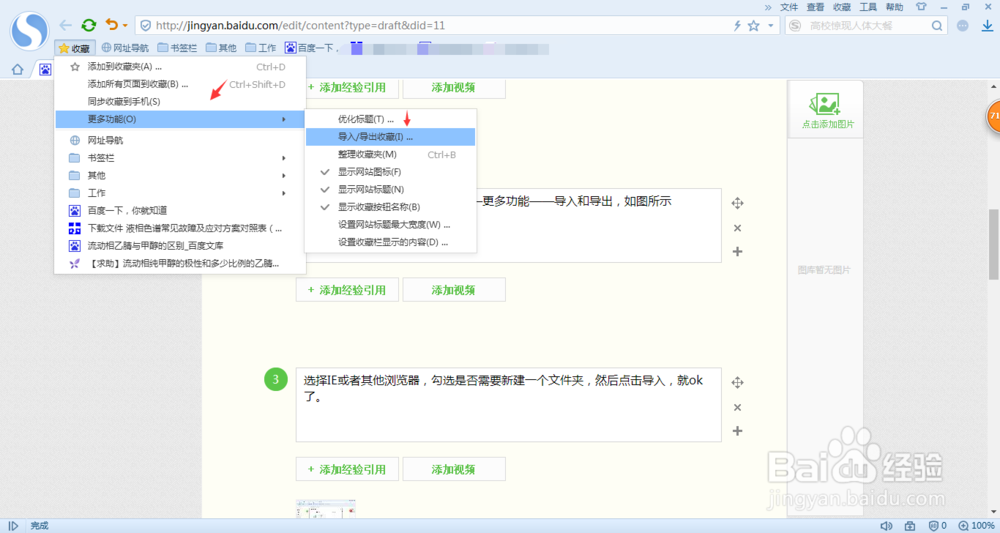This screenshot has height=533, width=1000.
Task: Click the search box field
Action: [x=864, y=26]
